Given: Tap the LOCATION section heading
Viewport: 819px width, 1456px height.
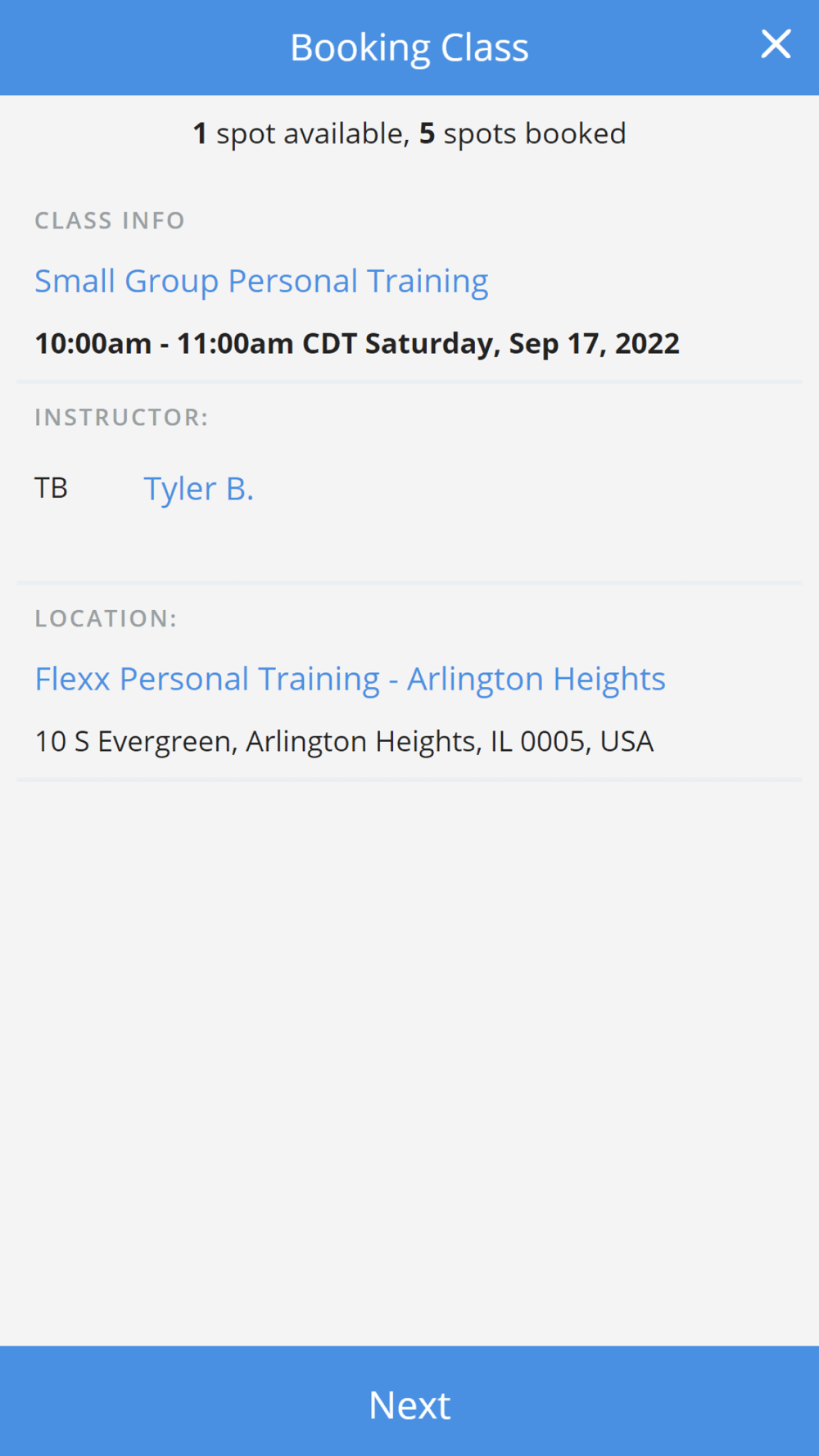Looking at the screenshot, I should [x=106, y=618].
